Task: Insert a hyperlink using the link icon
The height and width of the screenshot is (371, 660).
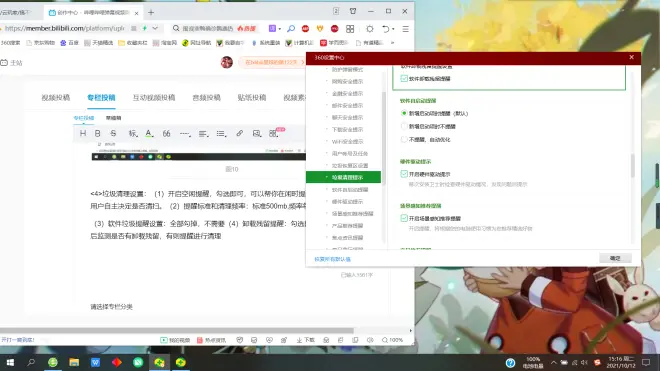Action: click(x=240, y=133)
